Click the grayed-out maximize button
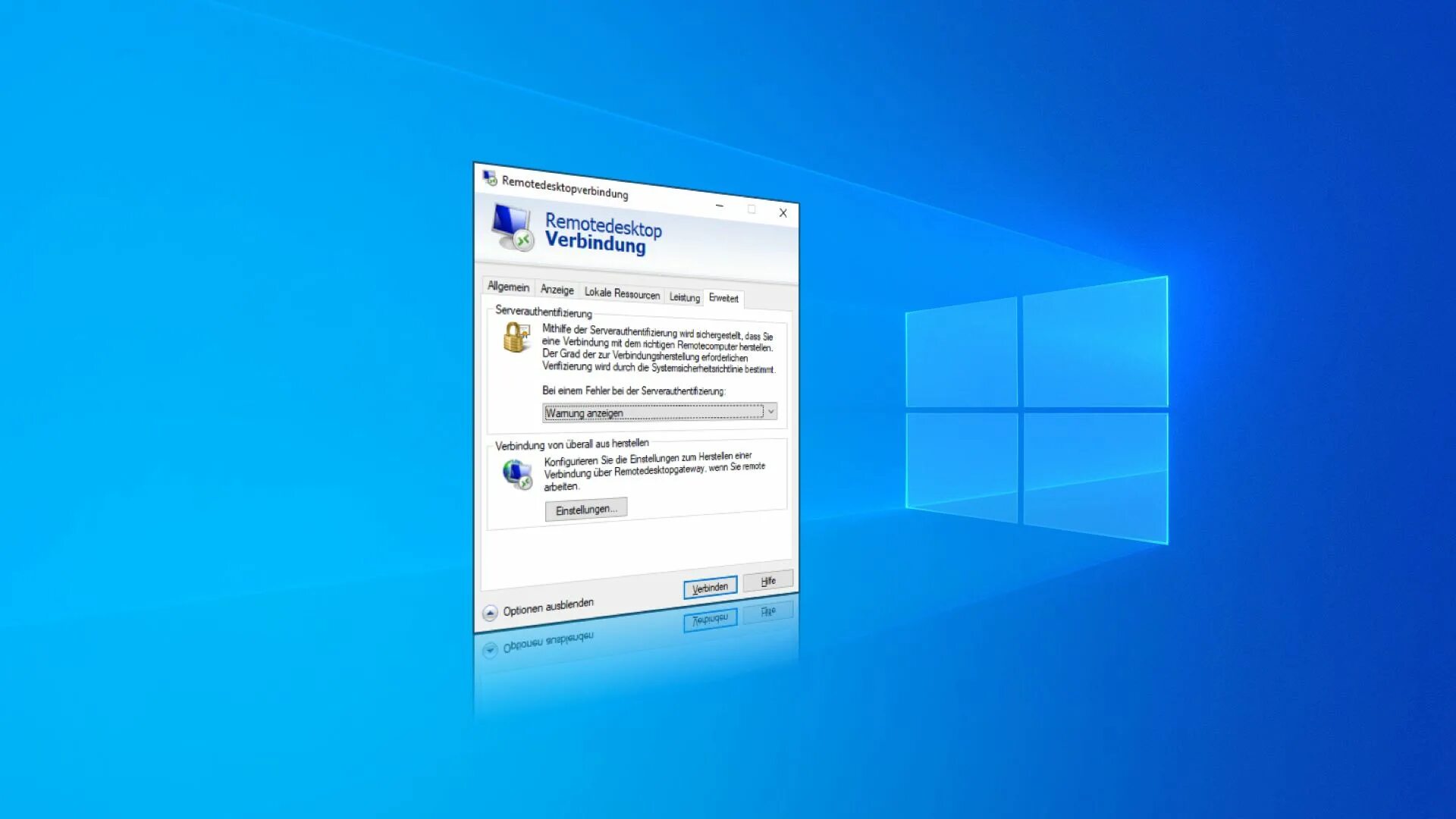 click(x=752, y=209)
